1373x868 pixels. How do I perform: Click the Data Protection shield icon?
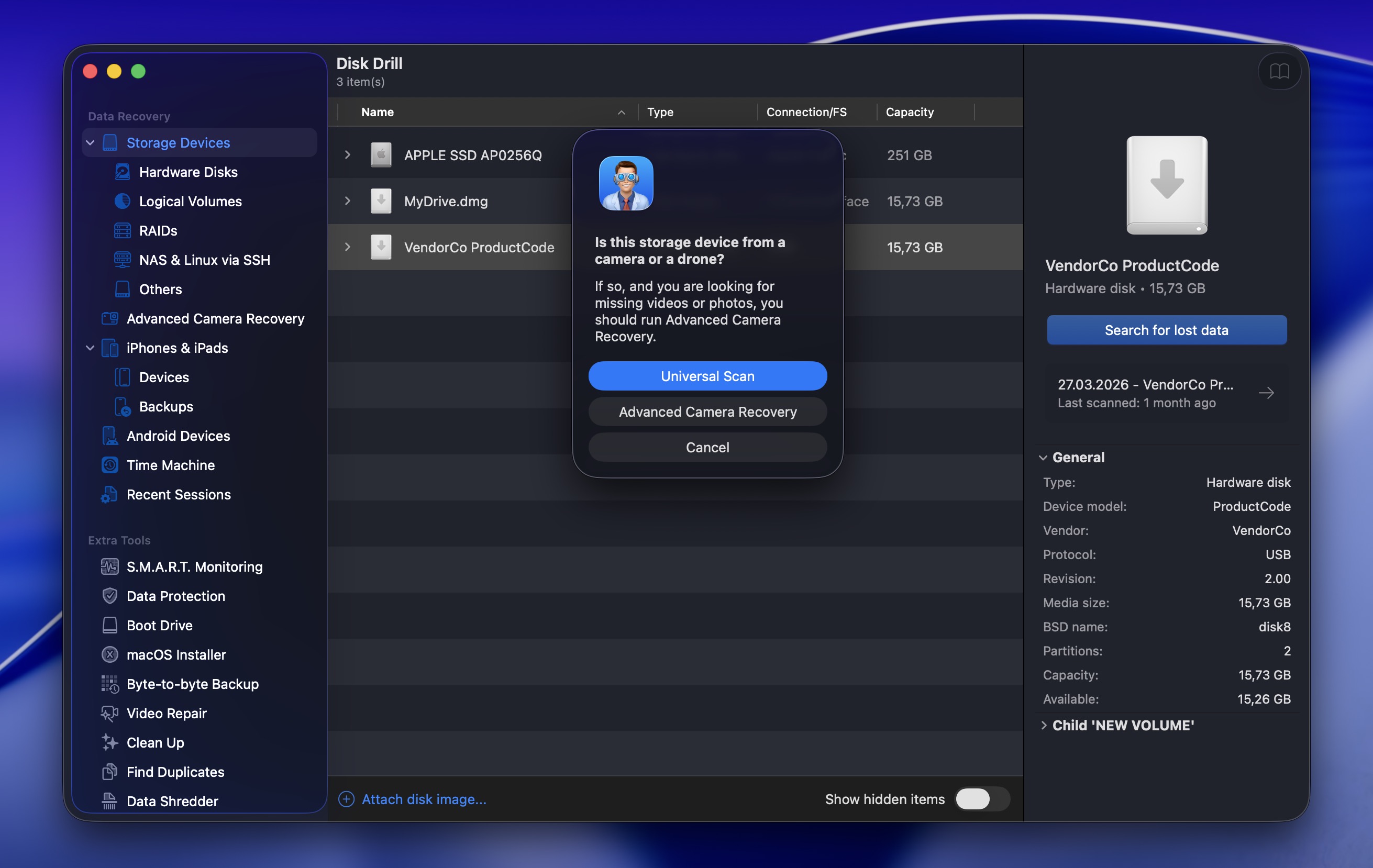[109, 596]
